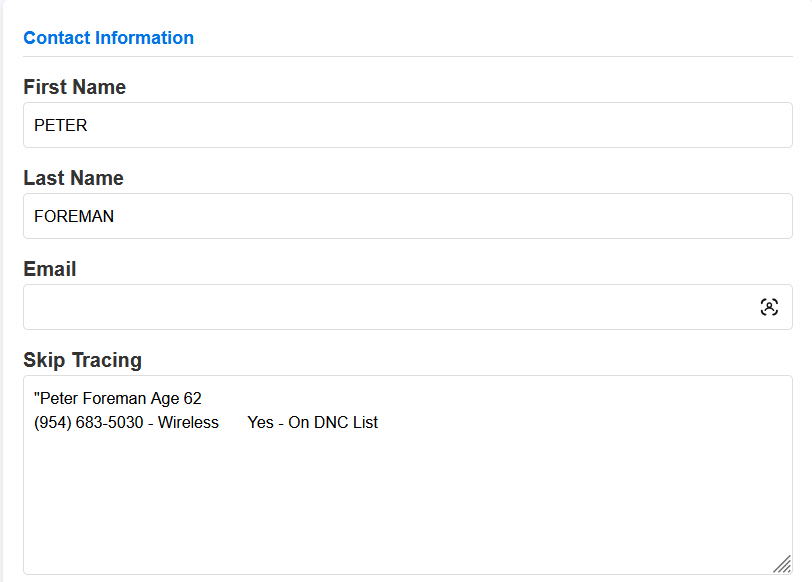Image resolution: width=812 pixels, height=582 pixels.
Task: Click the "Peter Foreman" name in Skip Tracing
Action: pos(94,399)
